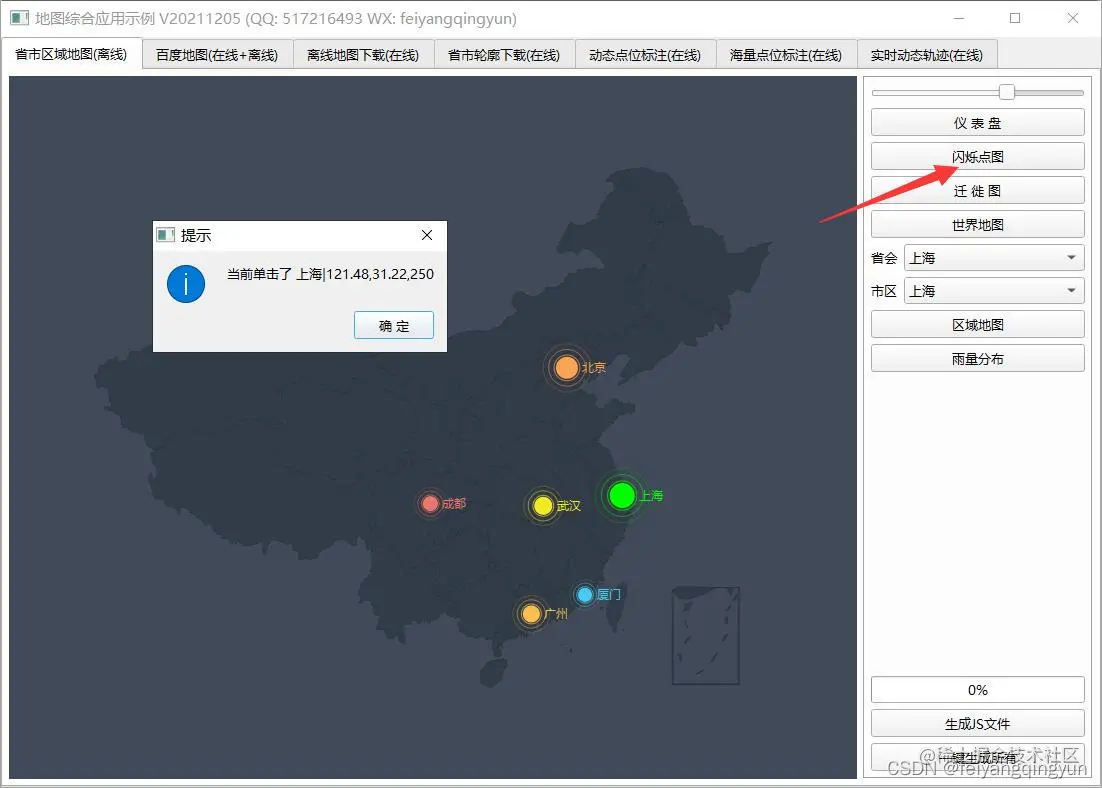Click the blue info icon in the 提示 dialog

pyautogui.click(x=185, y=283)
